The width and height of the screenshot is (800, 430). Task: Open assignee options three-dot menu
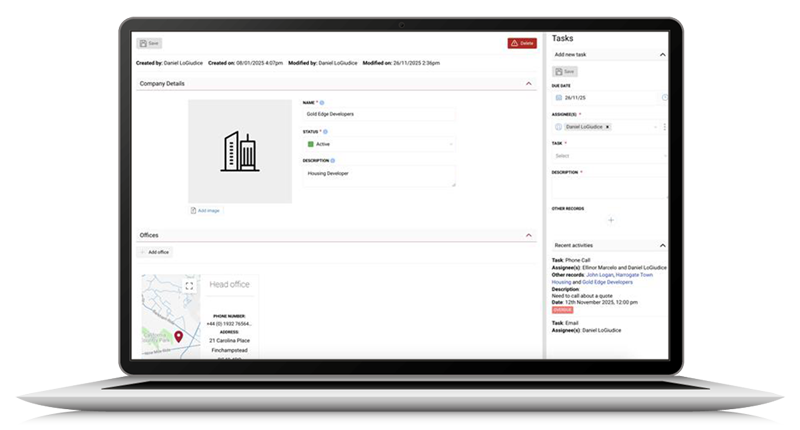click(664, 127)
